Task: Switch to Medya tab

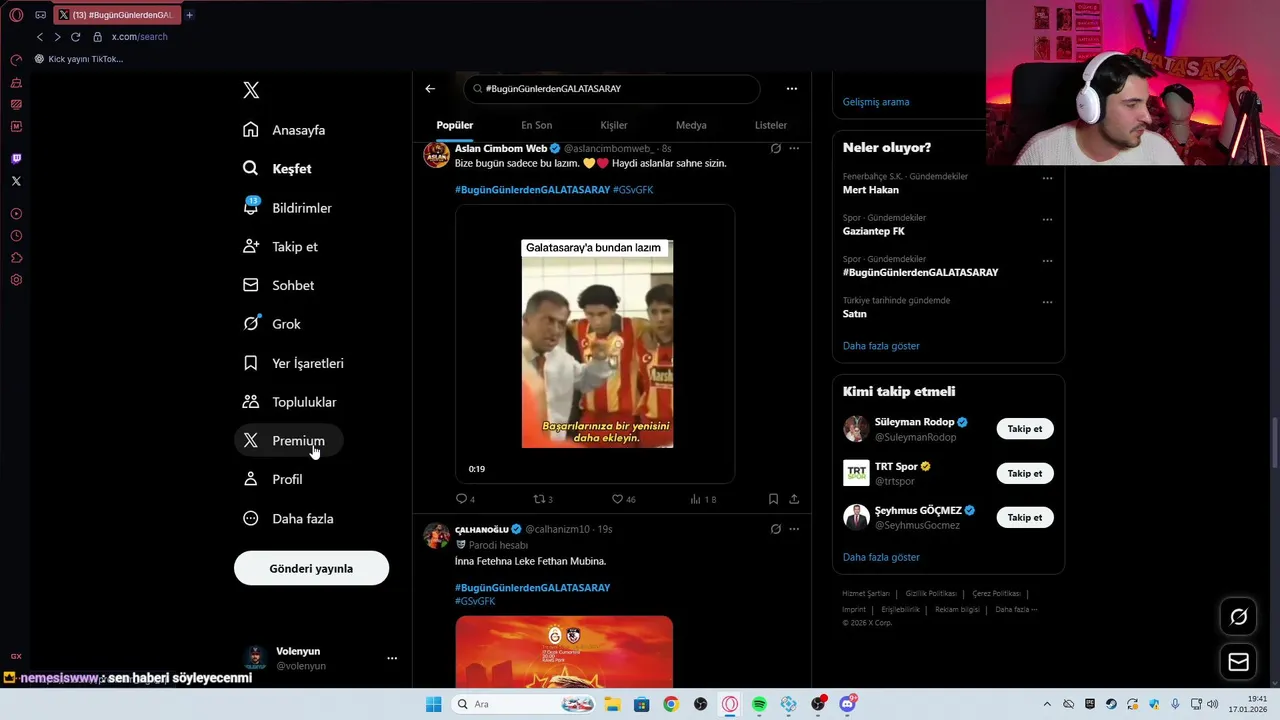Action: click(x=691, y=125)
